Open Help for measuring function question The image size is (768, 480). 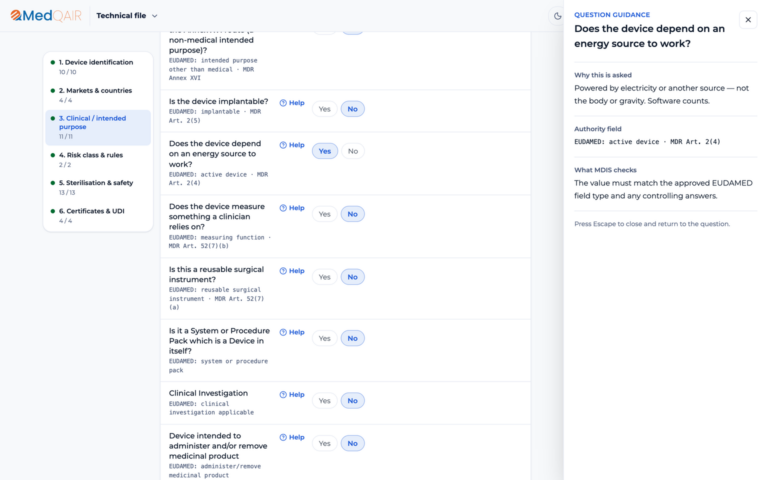(x=292, y=208)
